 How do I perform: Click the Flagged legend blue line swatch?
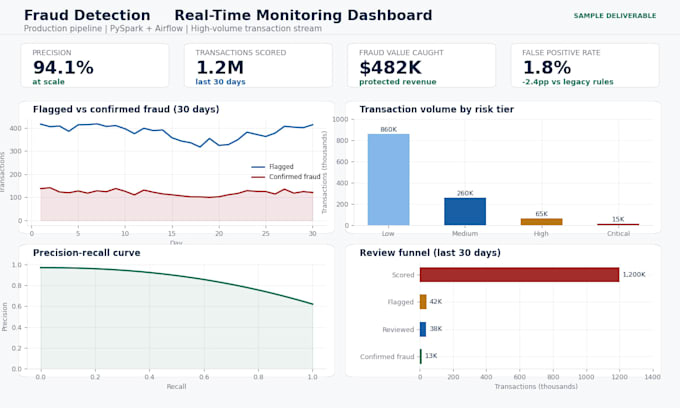click(x=258, y=167)
